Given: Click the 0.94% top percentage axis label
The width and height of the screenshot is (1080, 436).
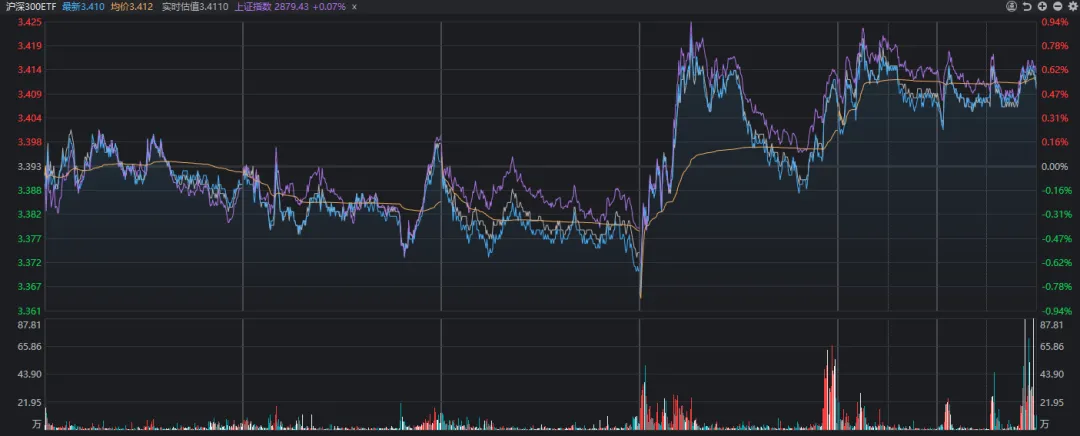Looking at the screenshot, I should [1056, 22].
